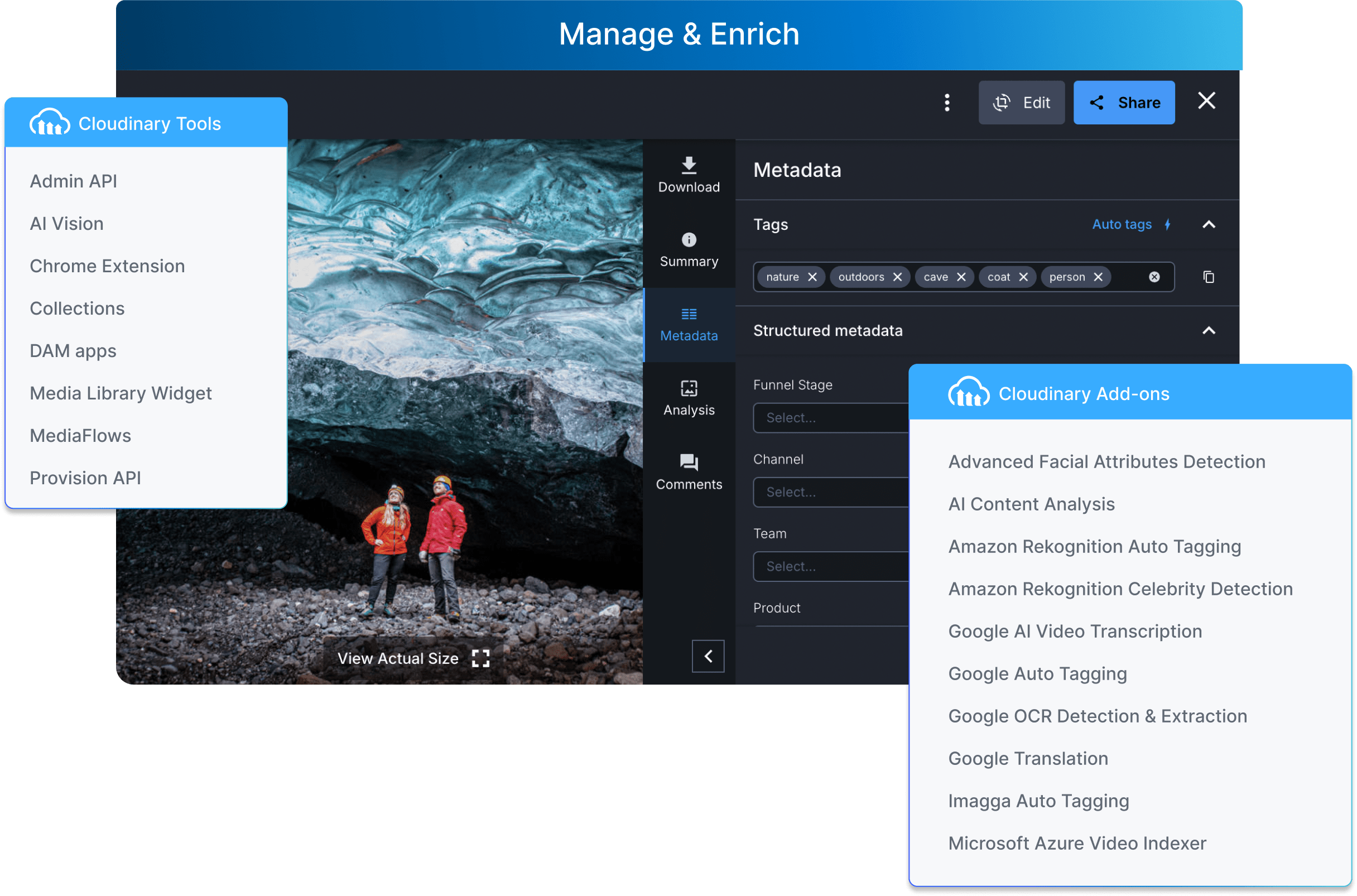Select Admin API in Cloudinary Tools
The height and width of the screenshot is (896, 1357).
click(73, 181)
